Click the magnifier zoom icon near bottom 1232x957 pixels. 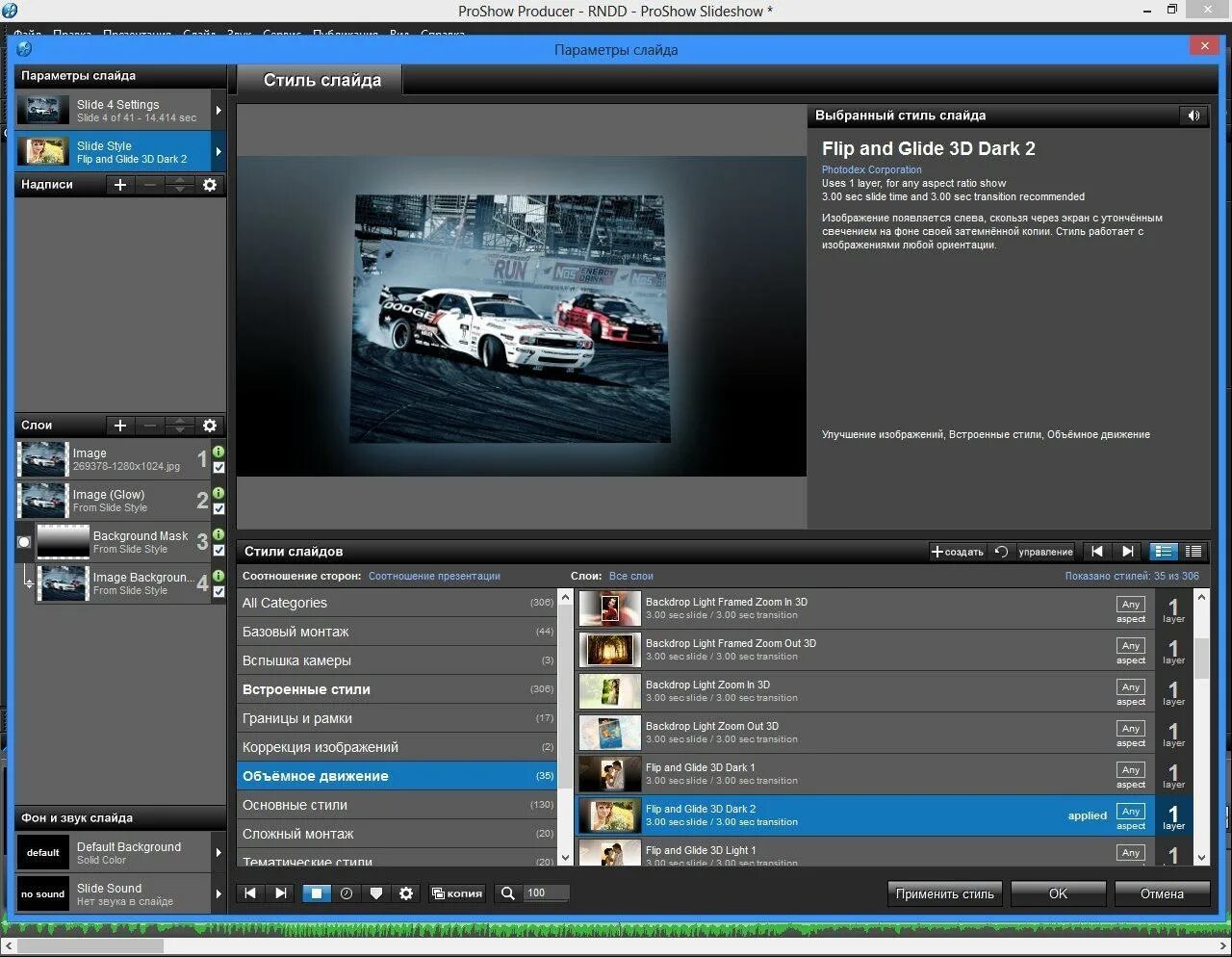click(x=507, y=892)
